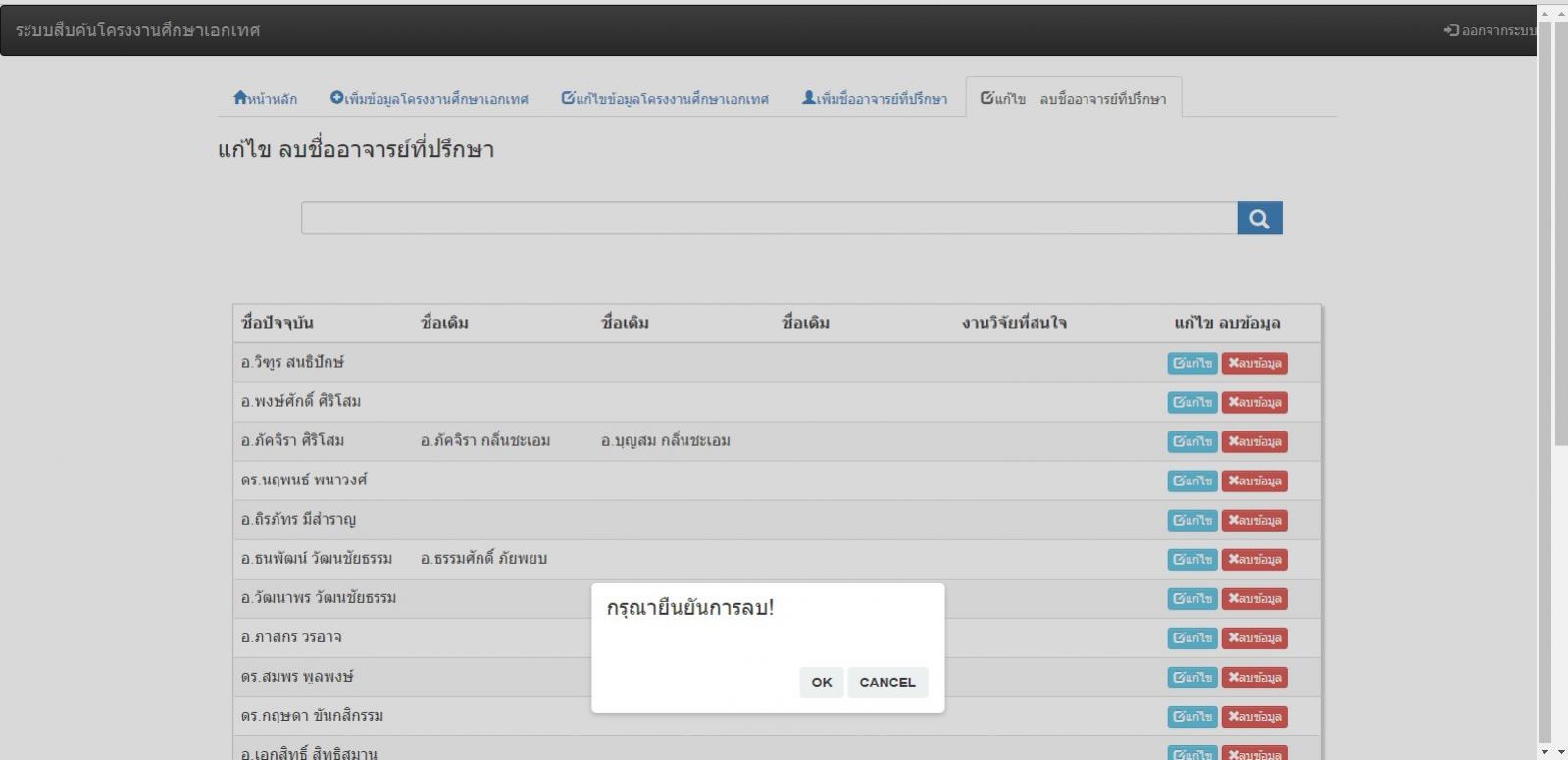The image size is (1568, 760).
Task: Delete the อ.พงษ์ศักดิ์ ศิริโสม row
Action: pyautogui.click(x=1254, y=402)
